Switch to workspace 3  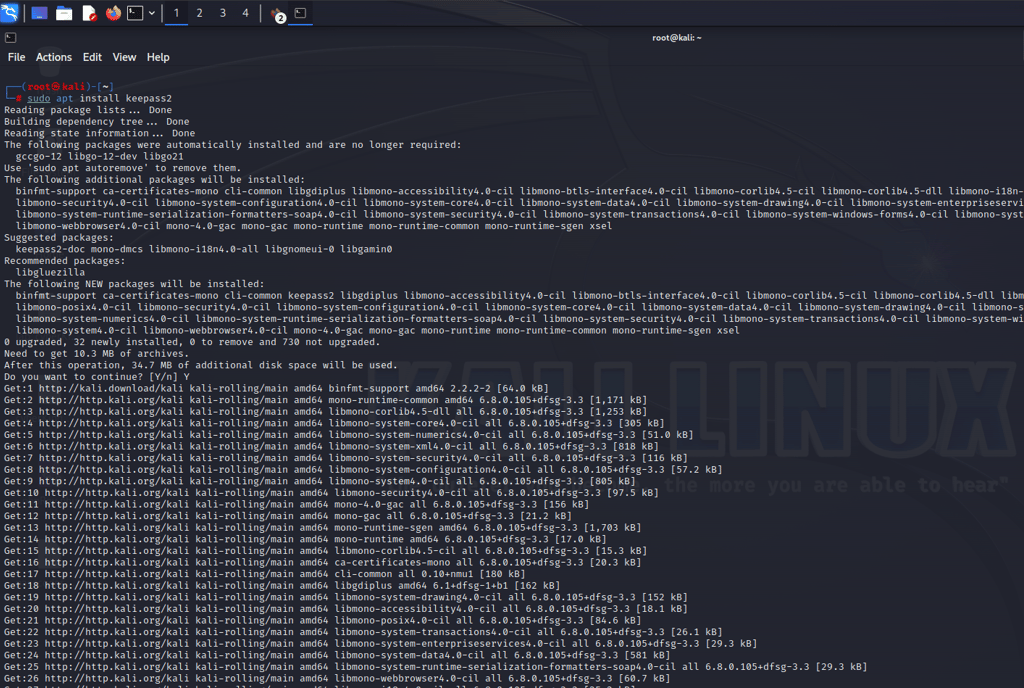(x=223, y=13)
